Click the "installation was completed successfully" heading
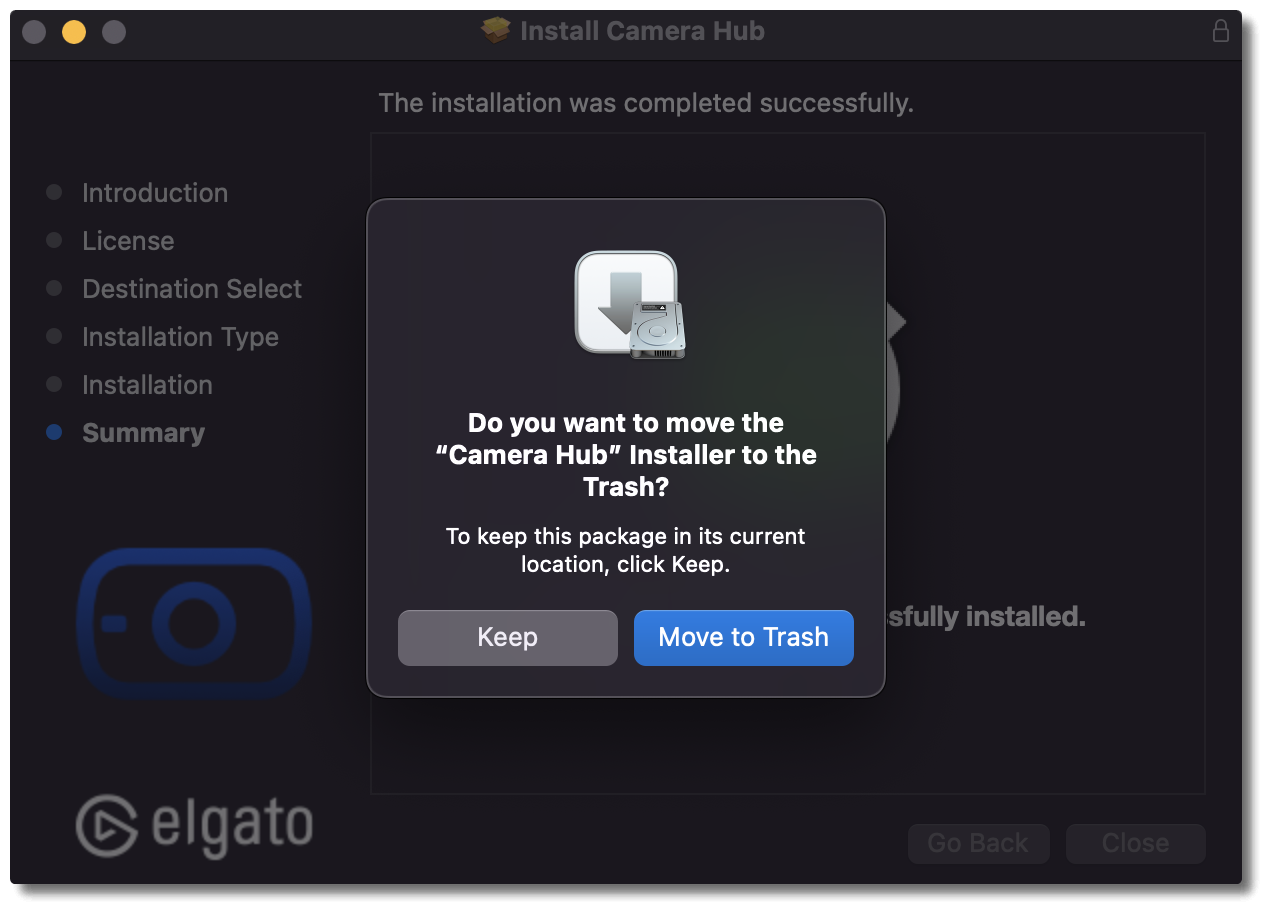 (x=646, y=103)
